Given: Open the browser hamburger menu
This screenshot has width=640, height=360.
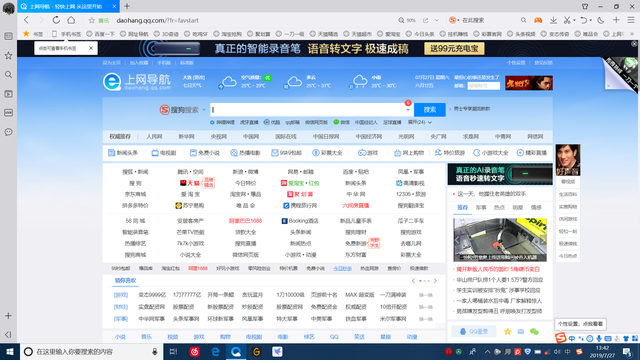Looking at the screenshot, I should (631, 20).
